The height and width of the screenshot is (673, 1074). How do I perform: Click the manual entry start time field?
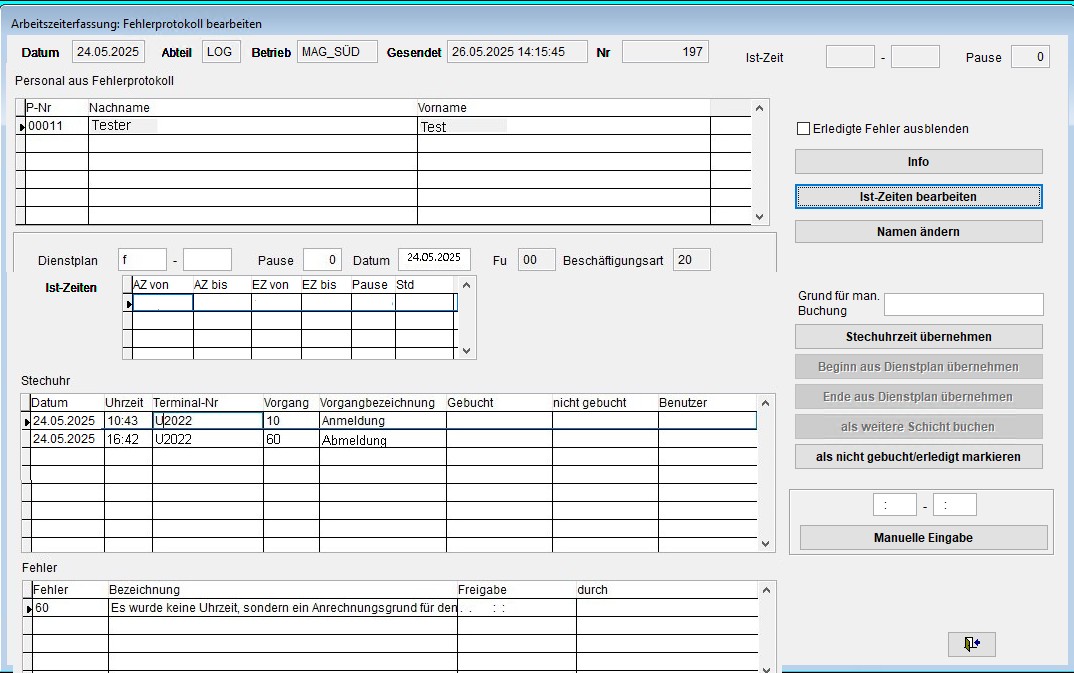(x=895, y=505)
